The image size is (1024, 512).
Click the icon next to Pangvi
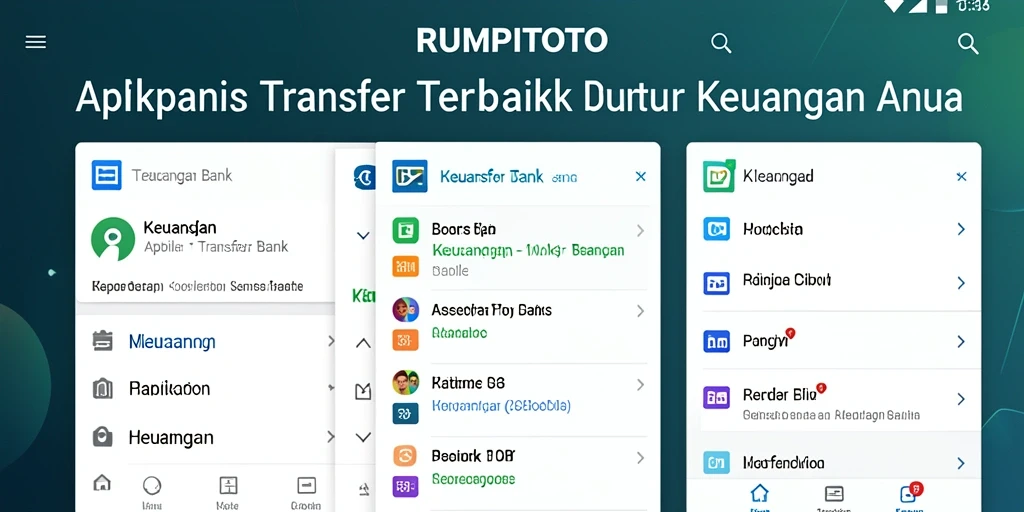[716, 341]
